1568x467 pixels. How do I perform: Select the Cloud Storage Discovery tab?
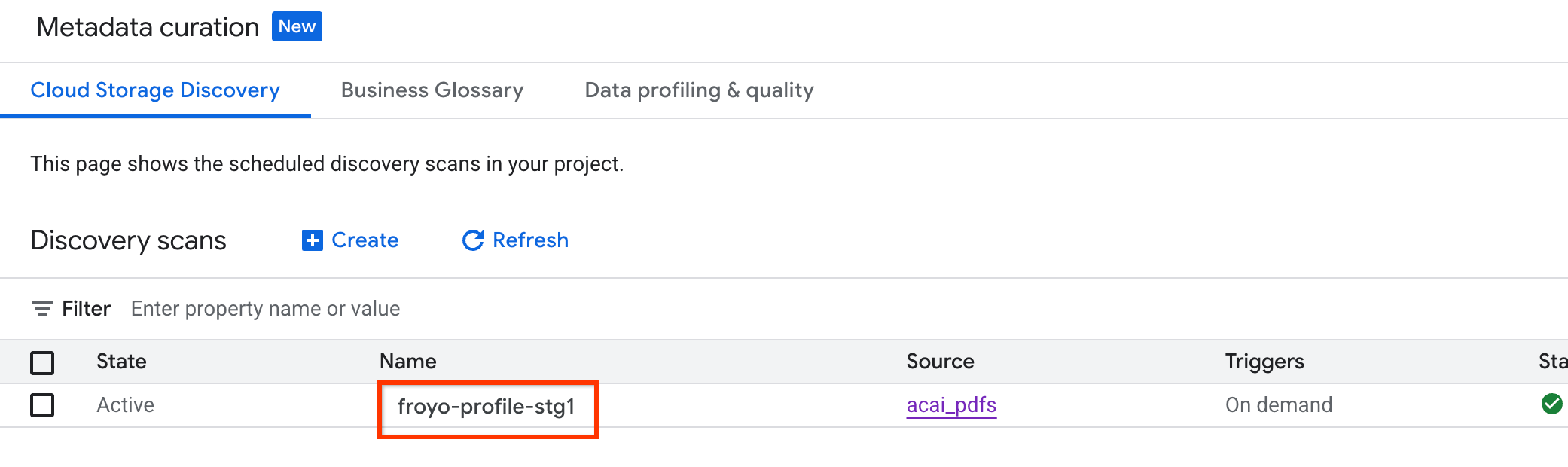[x=154, y=90]
